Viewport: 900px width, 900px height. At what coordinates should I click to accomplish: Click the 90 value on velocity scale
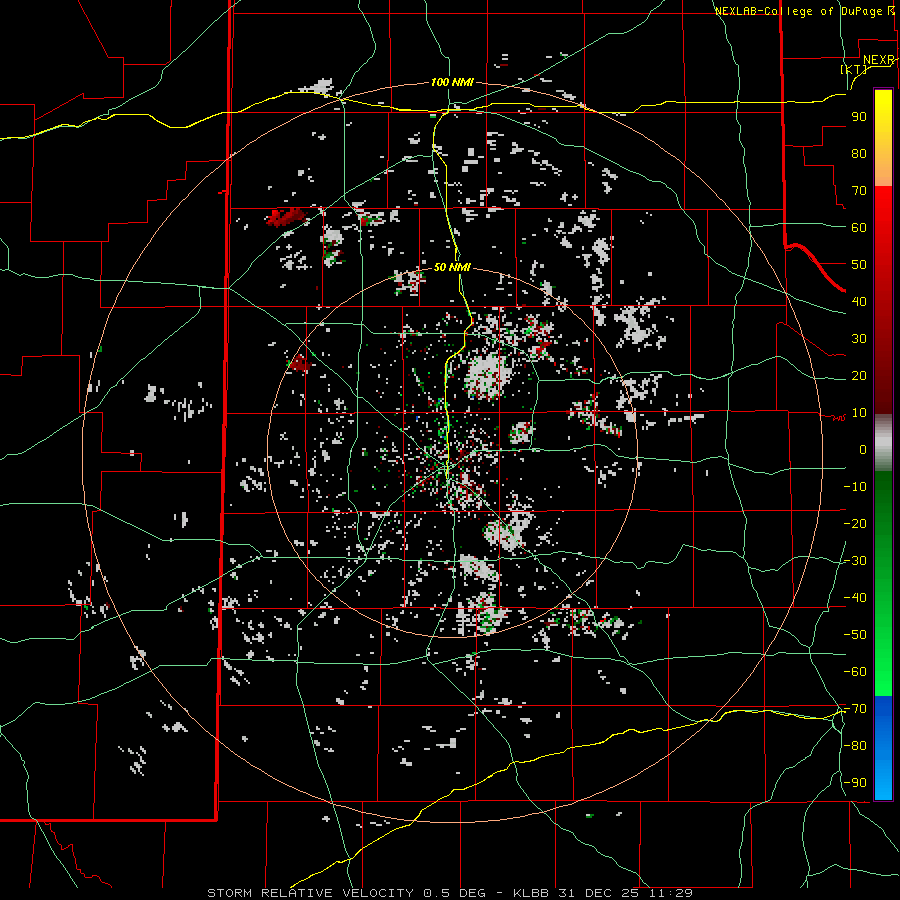(859, 117)
